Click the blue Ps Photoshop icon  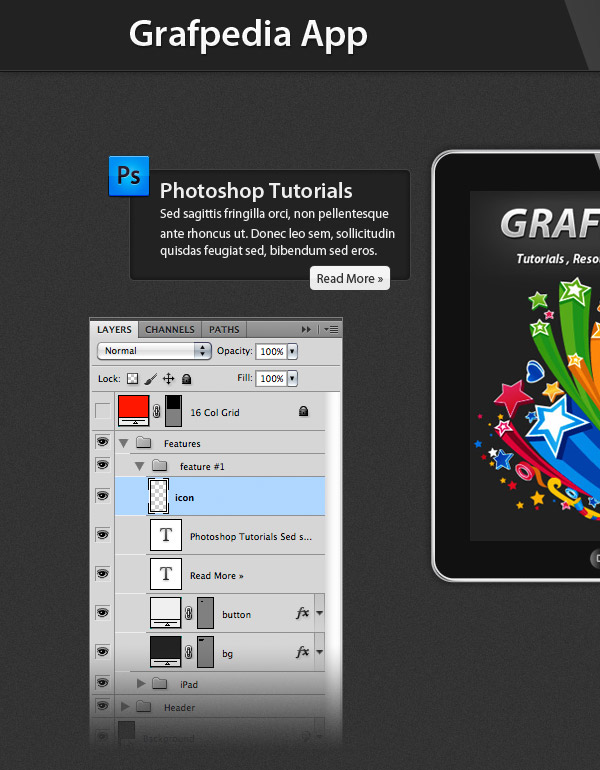[129, 176]
